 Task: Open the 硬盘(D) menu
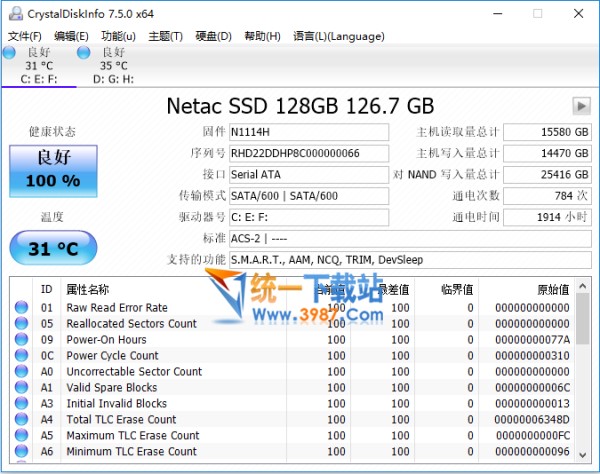pyautogui.click(x=213, y=36)
